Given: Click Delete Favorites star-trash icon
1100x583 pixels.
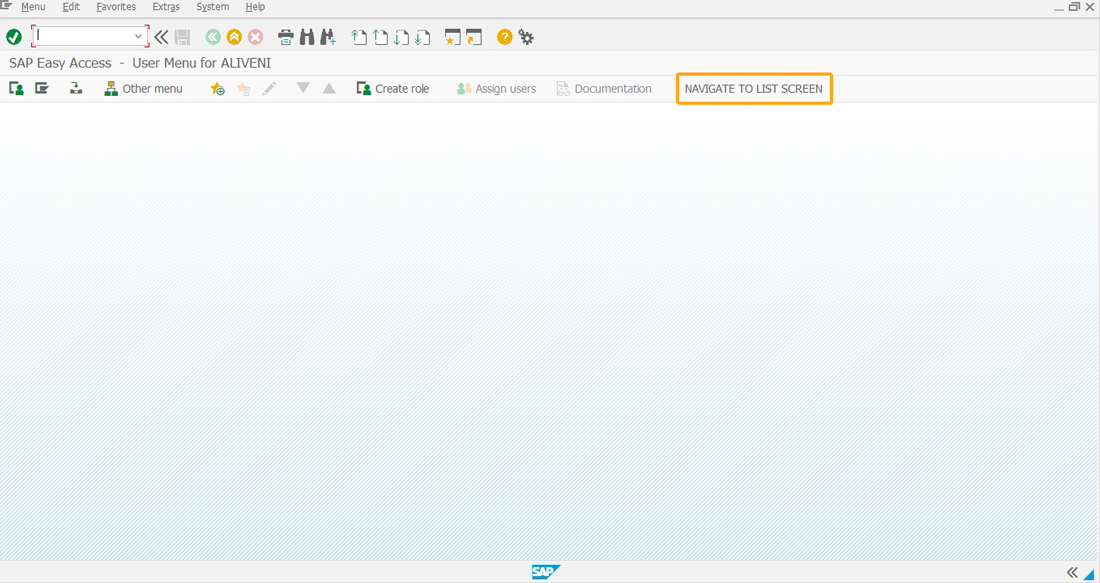Looking at the screenshot, I should pyautogui.click(x=243, y=88).
